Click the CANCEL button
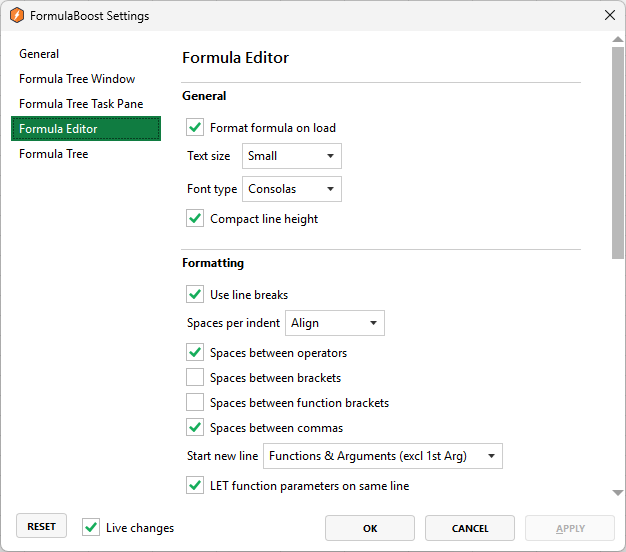 tap(469, 528)
